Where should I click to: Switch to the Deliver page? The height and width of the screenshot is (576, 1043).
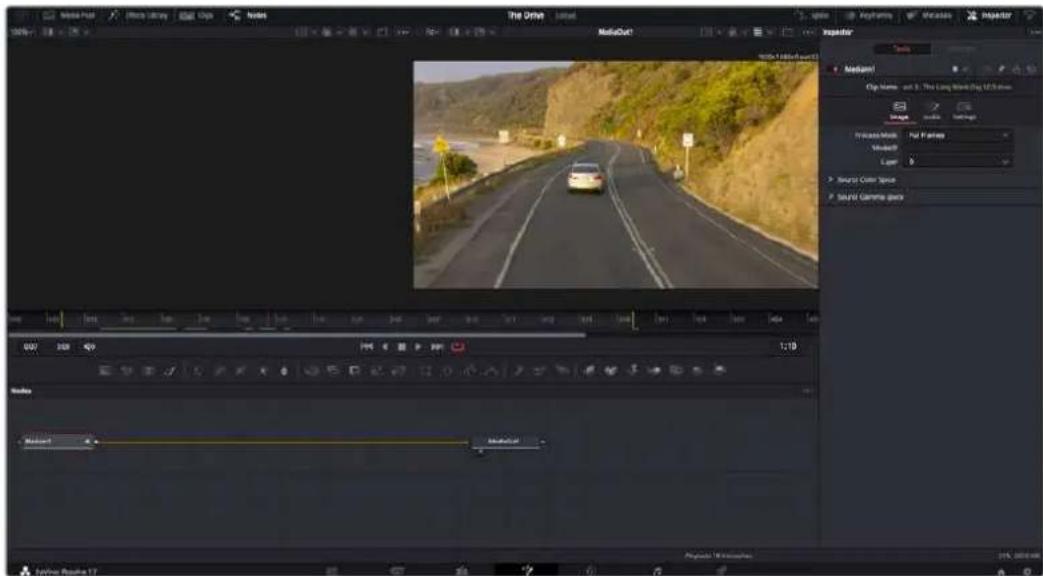pyautogui.click(x=720, y=570)
